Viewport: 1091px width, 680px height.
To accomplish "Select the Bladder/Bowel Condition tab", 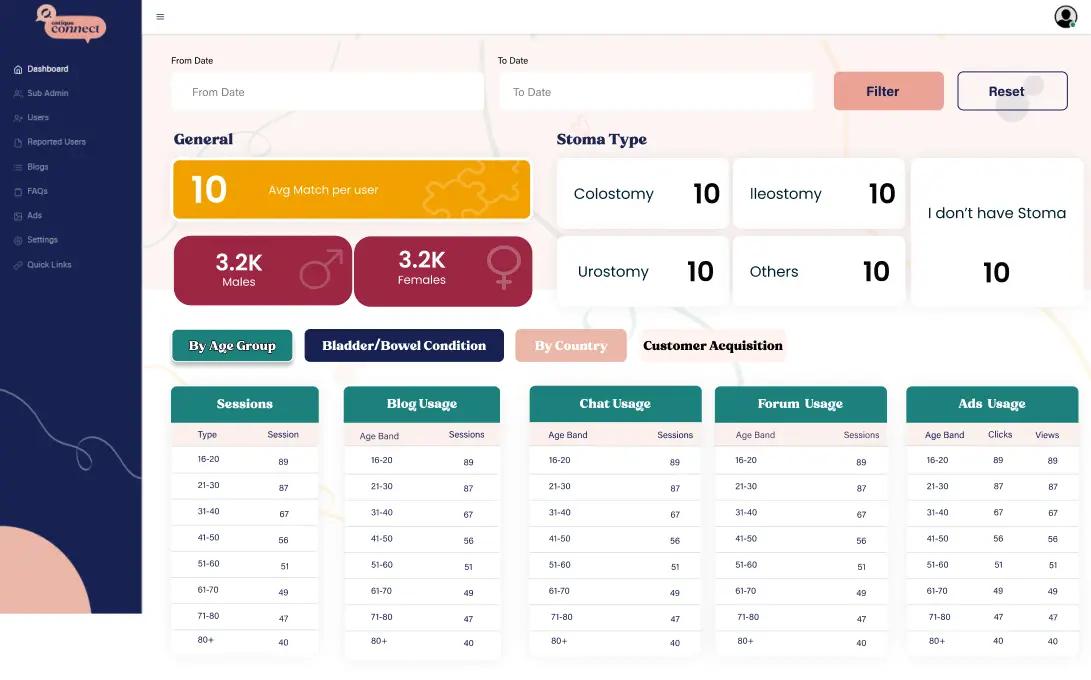I will point(404,346).
